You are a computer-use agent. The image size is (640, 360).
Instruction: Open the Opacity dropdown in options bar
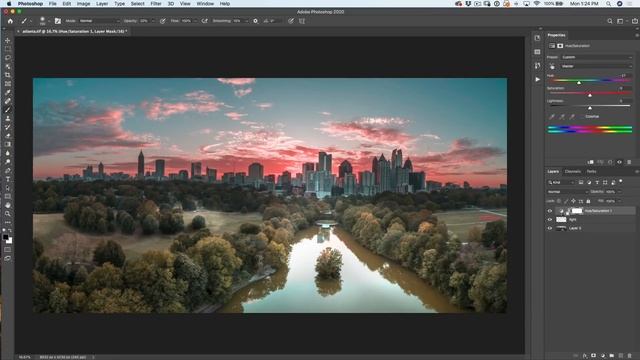pyautogui.click(x=153, y=21)
